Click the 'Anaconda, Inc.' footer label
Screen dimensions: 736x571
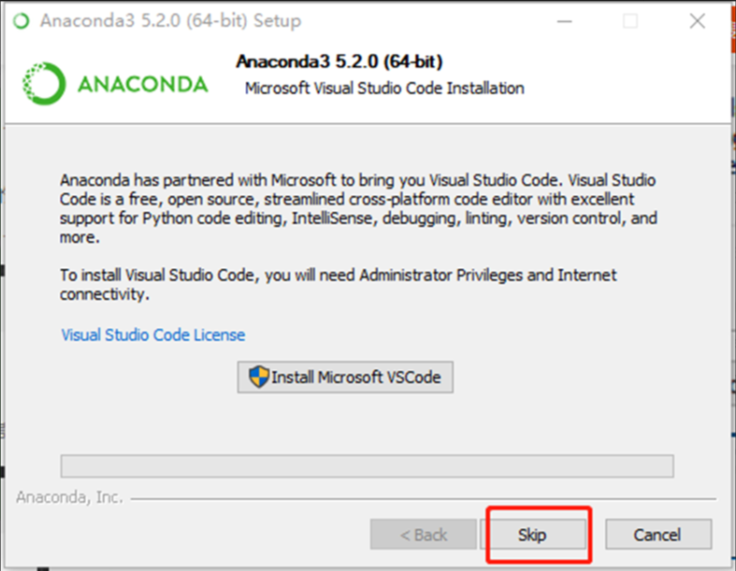coord(70,497)
